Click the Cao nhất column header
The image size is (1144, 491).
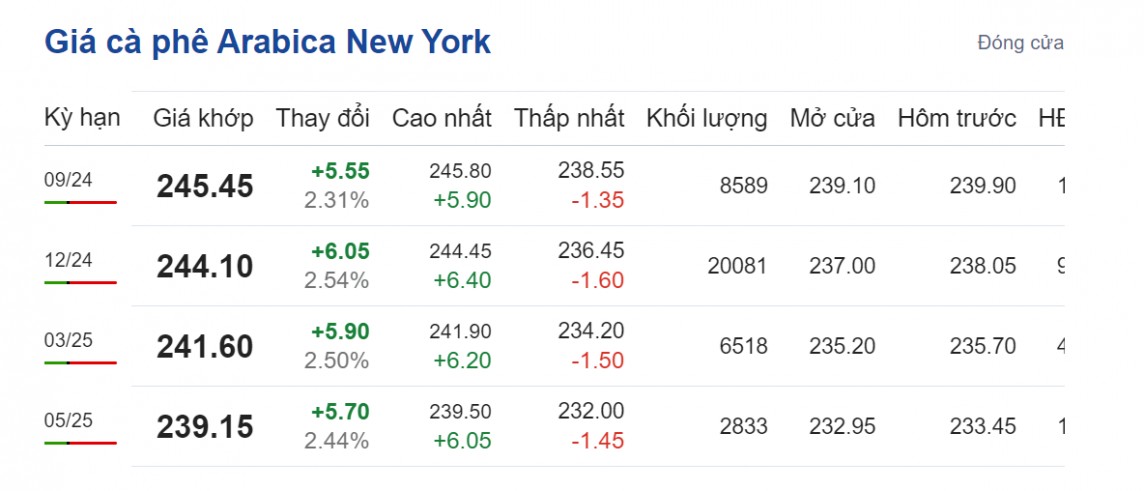pyautogui.click(x=441, y=118)
